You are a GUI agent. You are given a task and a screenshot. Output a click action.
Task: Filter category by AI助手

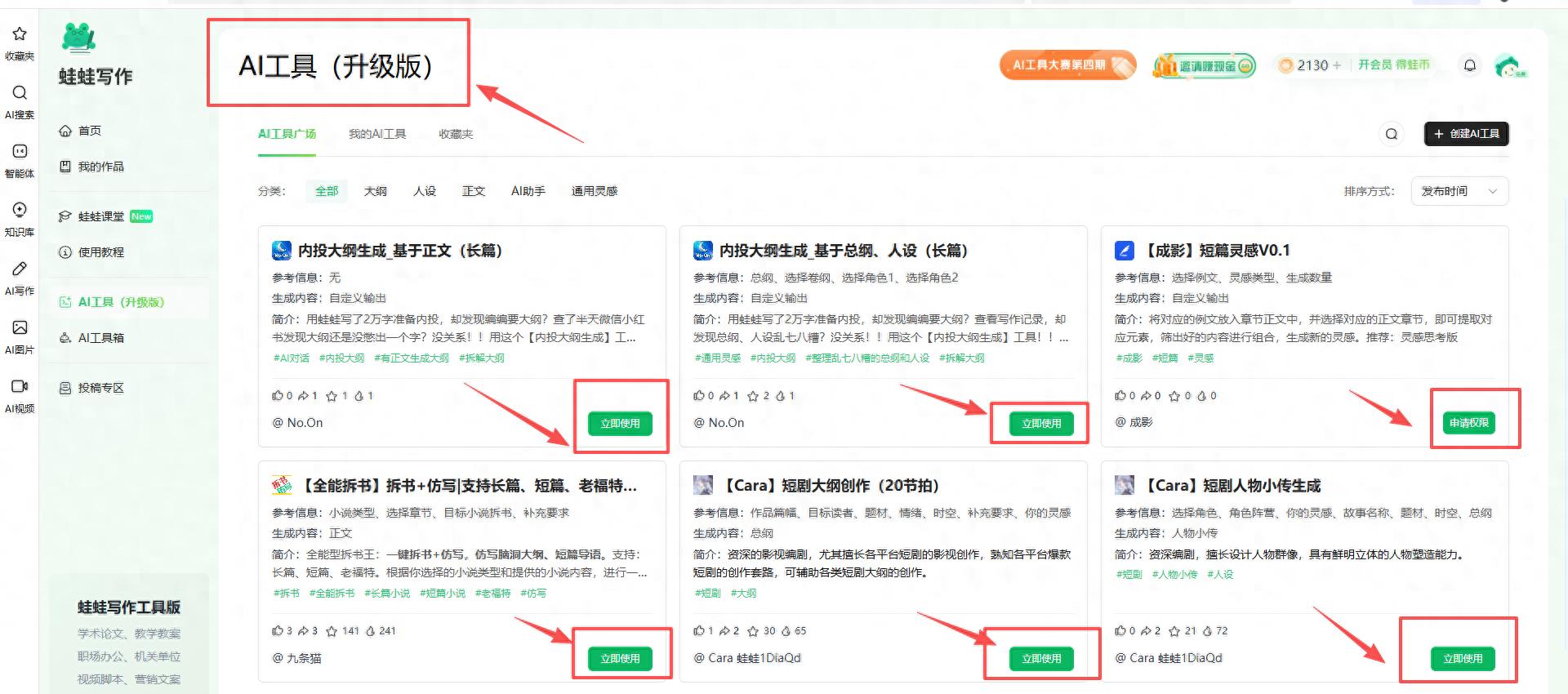528,191
